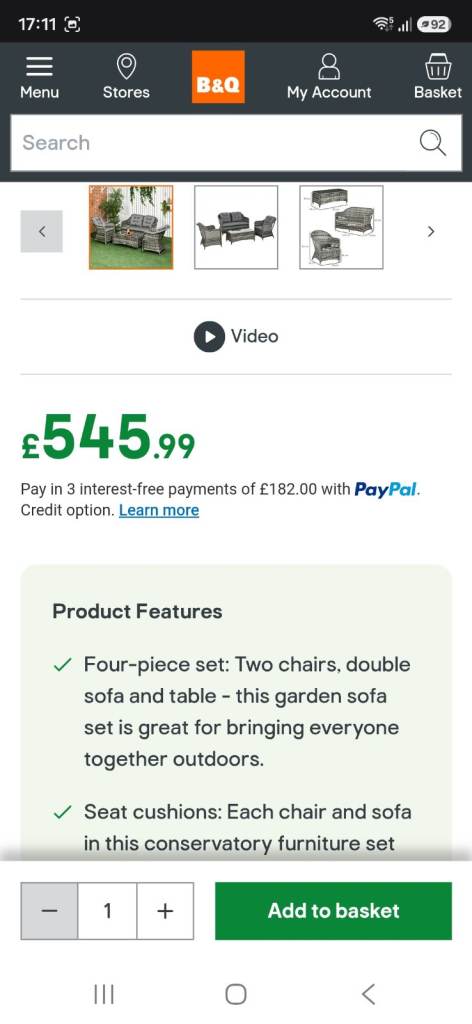Click the search magnifier icon
The height and width of the screenshot is (1024, 472).
[x=432, y=142]
